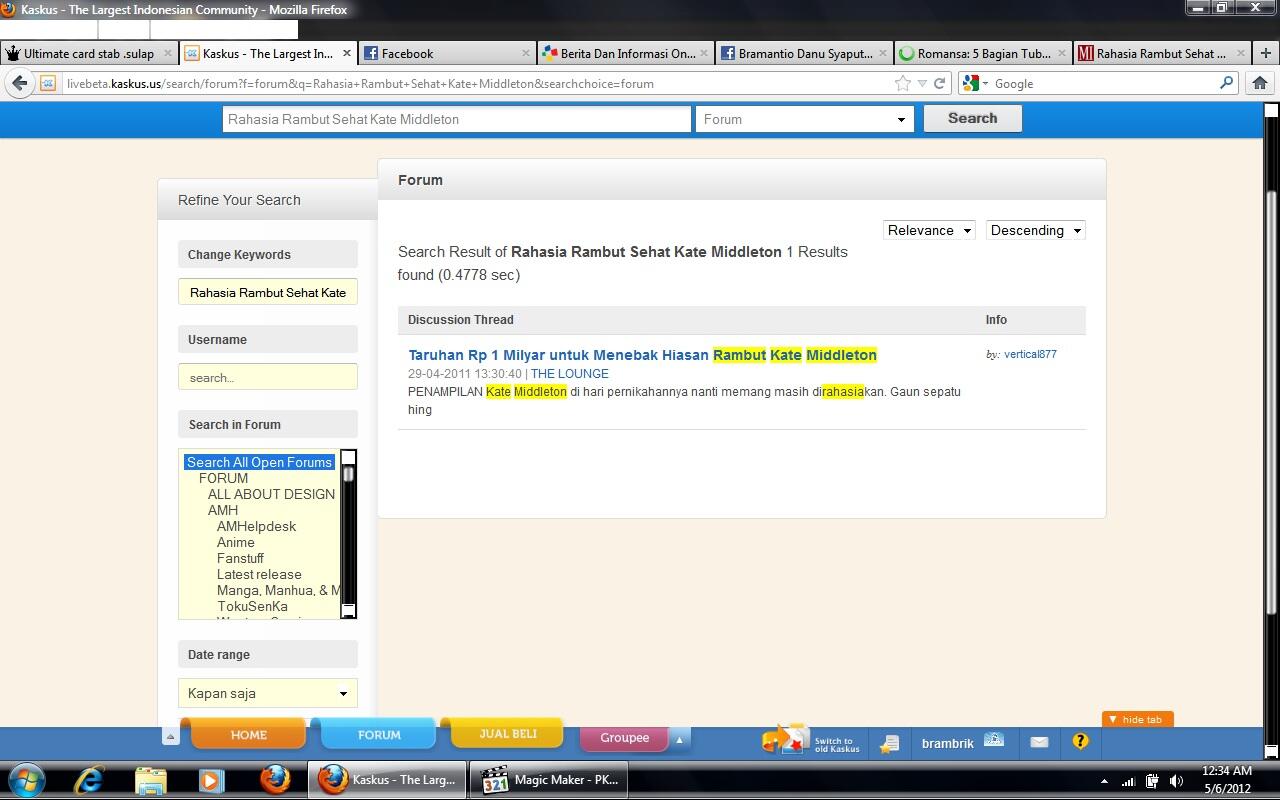Click the FORUM blue tab button
Image resolution: width=1280 pixels, height=800 pixels.
click(379, 733)
